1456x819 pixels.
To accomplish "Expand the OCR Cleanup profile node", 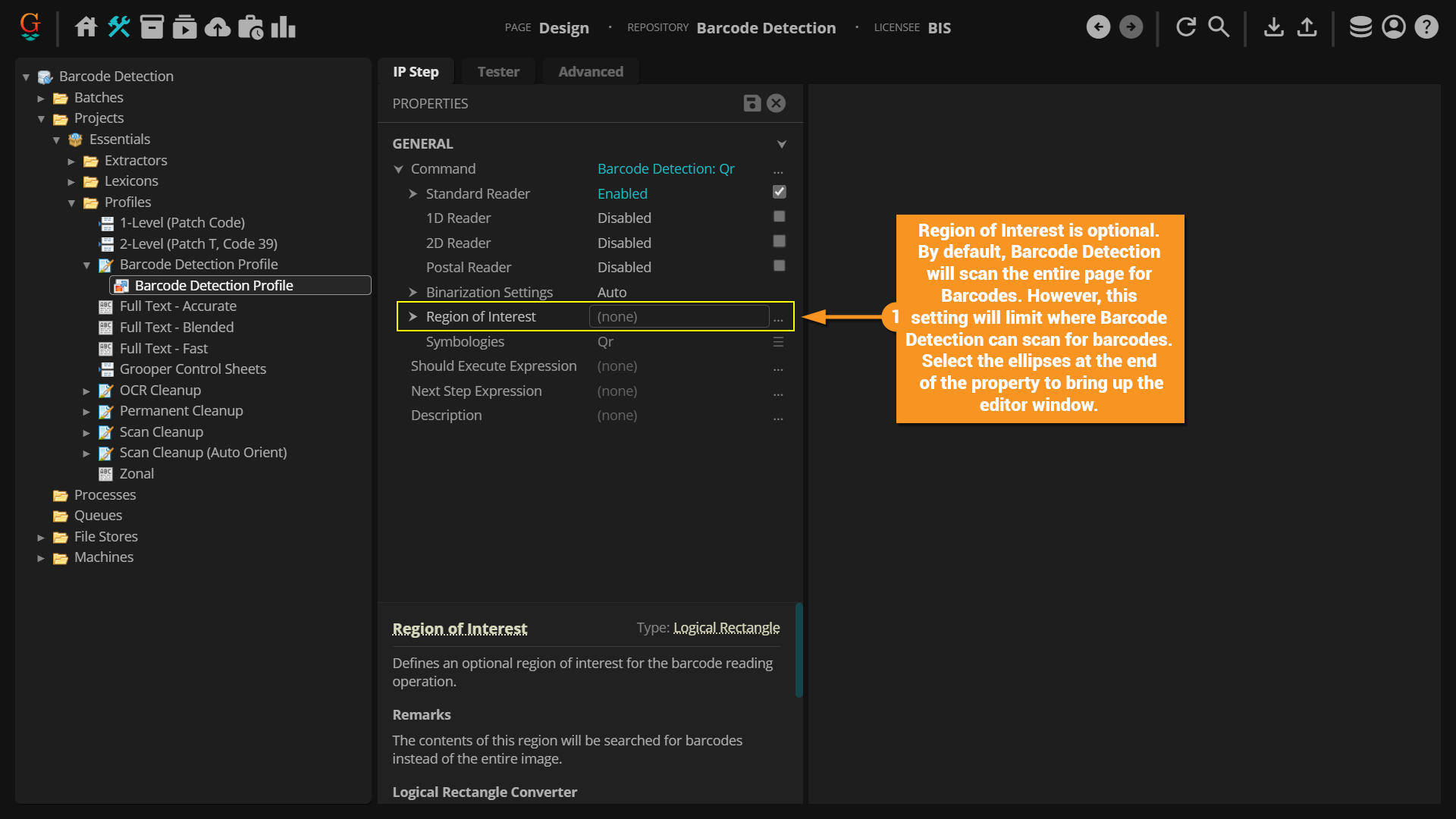I will 86,391.
